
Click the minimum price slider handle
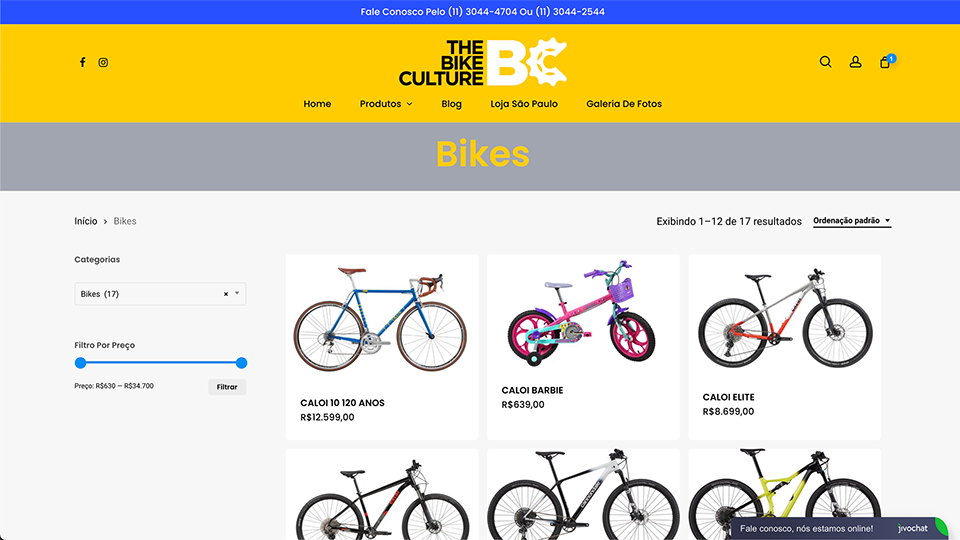click(x=80, y=363)
